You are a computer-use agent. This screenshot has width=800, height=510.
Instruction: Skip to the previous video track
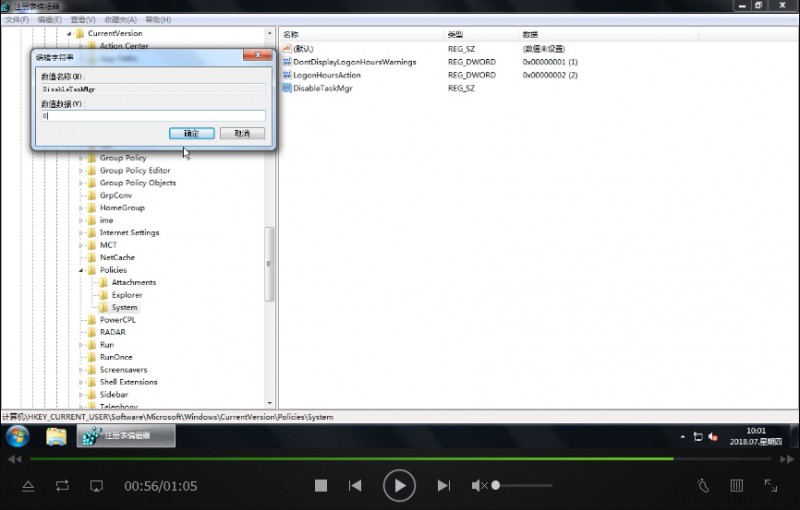(355, 486)
